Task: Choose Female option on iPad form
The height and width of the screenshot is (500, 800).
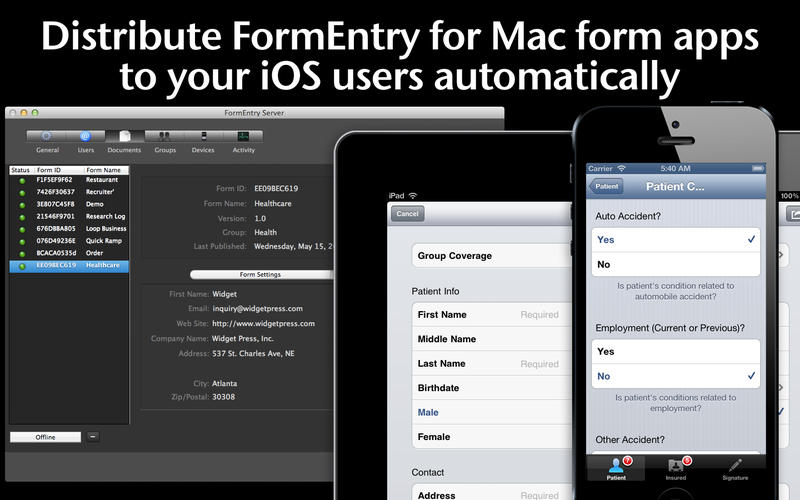Action: (x=491, y=437)
